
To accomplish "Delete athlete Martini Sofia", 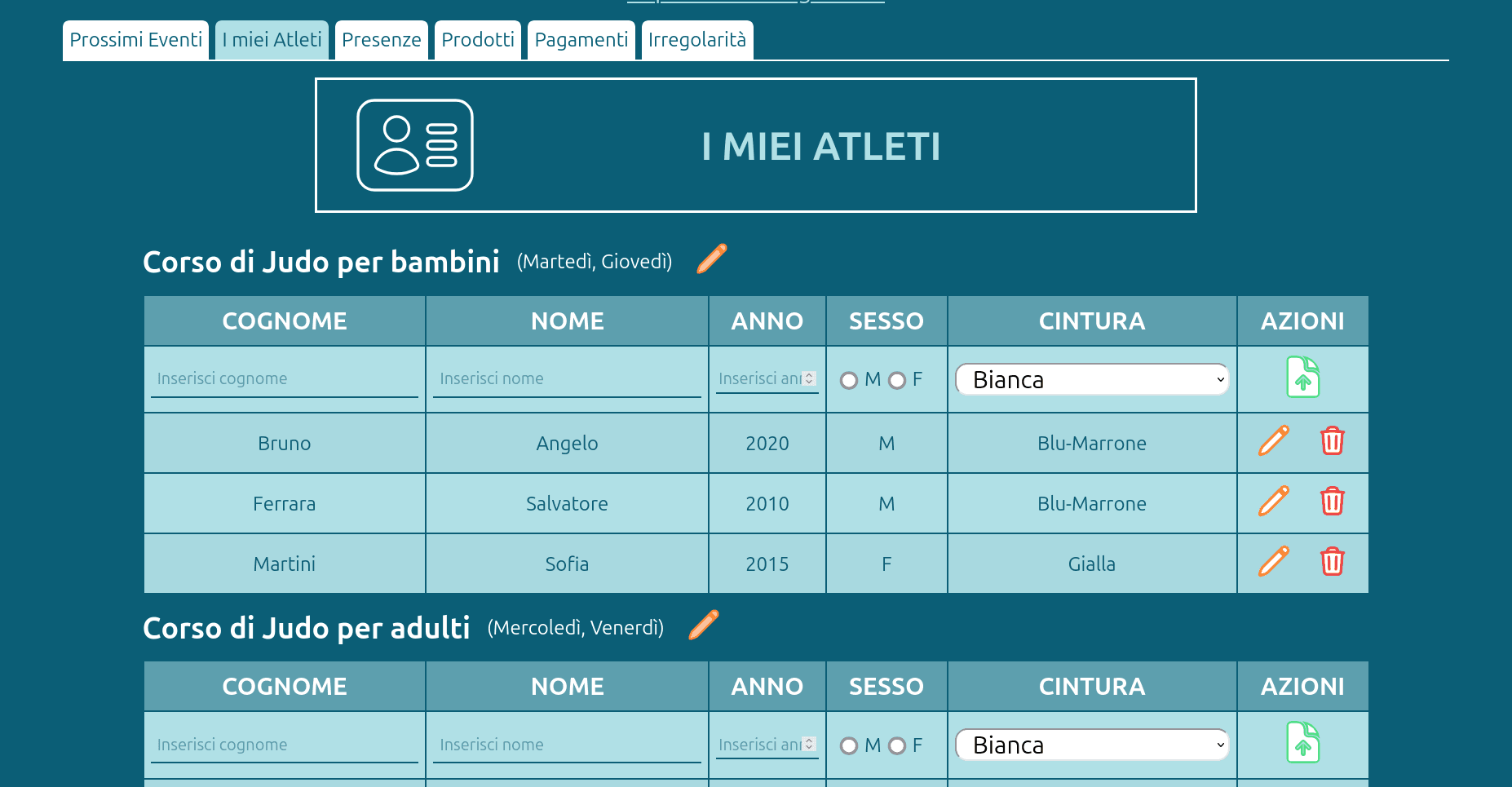I will pyautogui.click(x=1332, y=562).
